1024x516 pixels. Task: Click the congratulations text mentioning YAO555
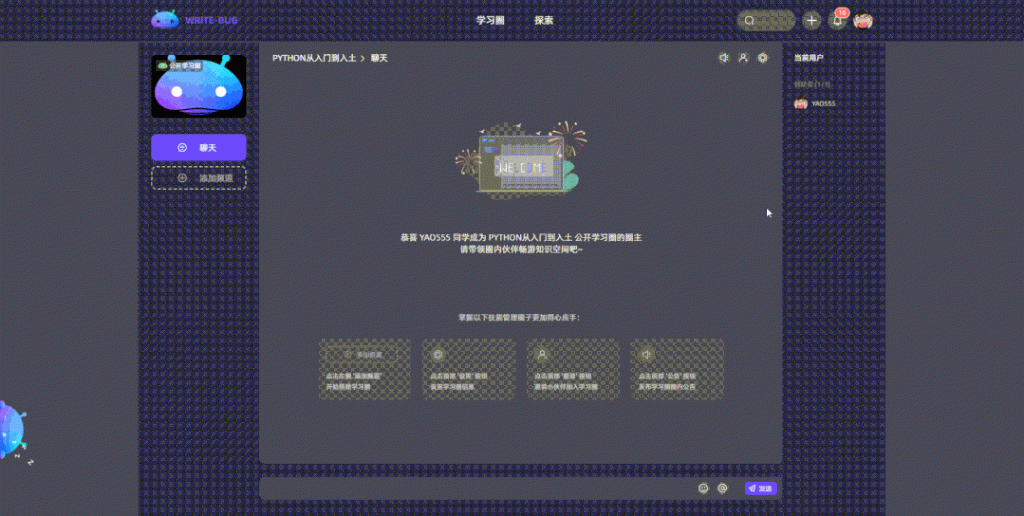[x=521, y=238]
